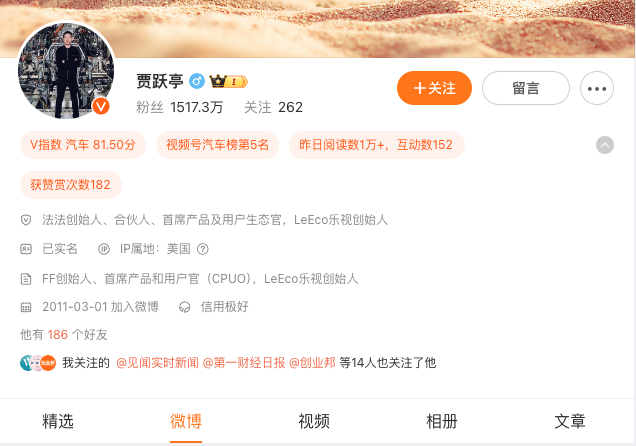Collapse the profile details with chevron-up icon
This screenshot has width=636, height=446.
pyautogui.click(x=605, y=145)
